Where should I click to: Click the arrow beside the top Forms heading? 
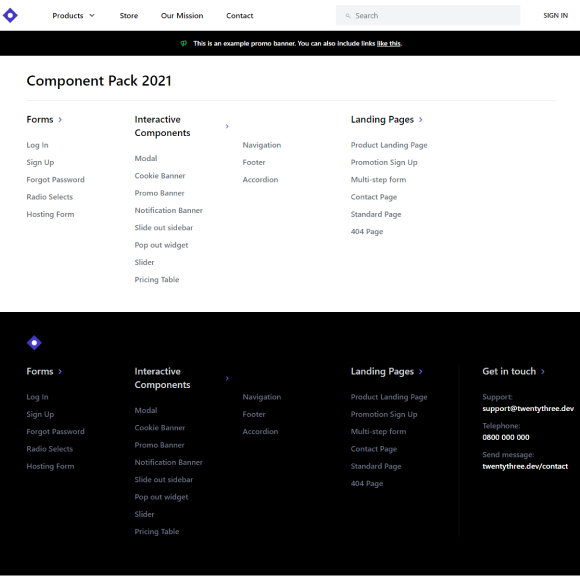pos(60,119)
